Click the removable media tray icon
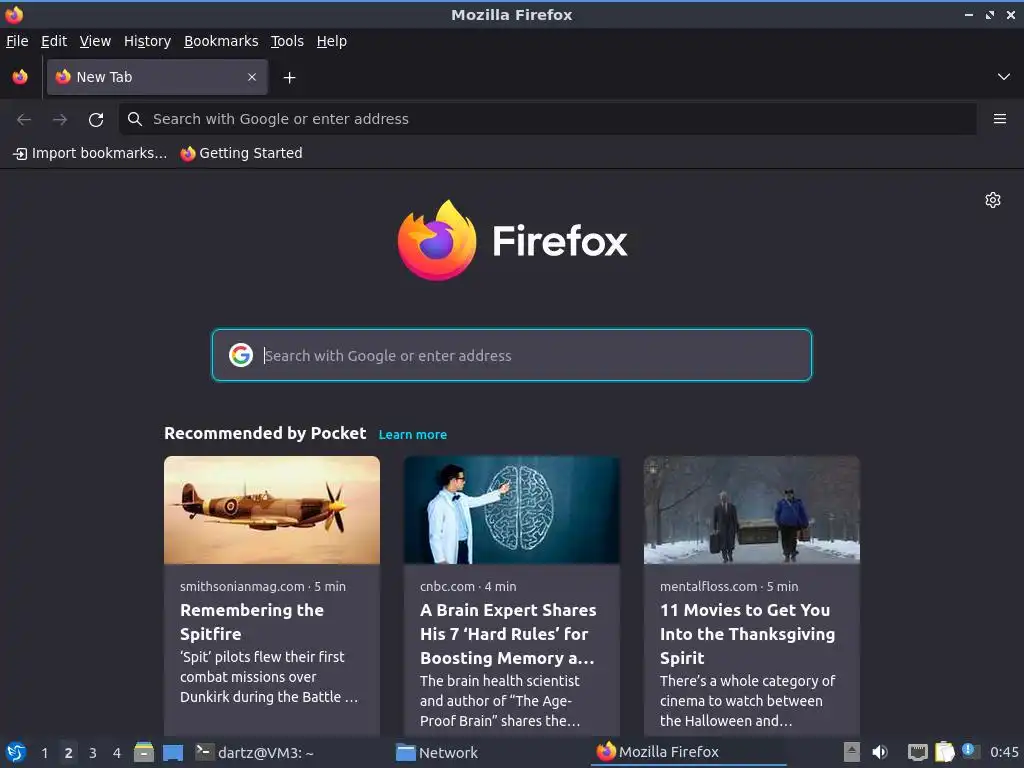The width and height of the screenshot is (1024, 768). tap(852, 752)
